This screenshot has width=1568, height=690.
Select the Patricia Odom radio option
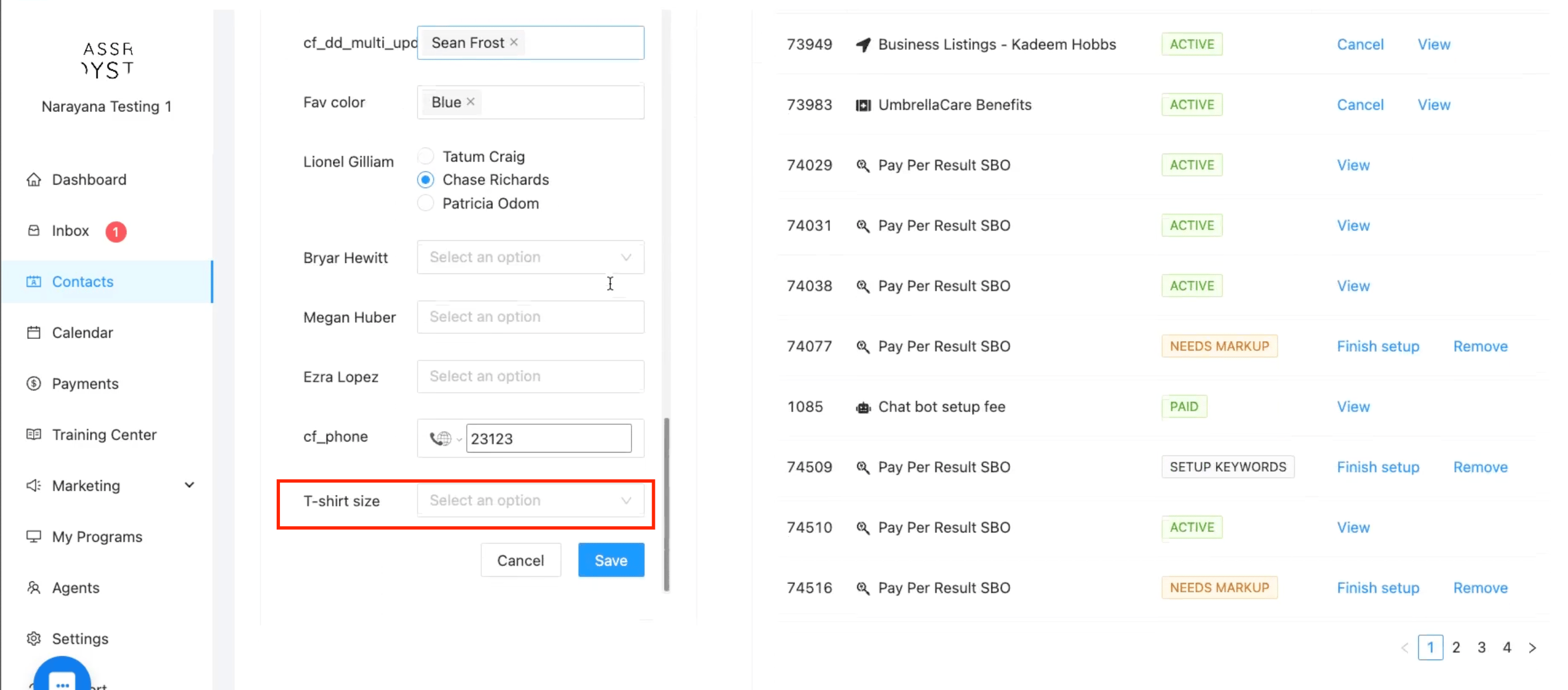pyautogui.click(x=425, y=204)
